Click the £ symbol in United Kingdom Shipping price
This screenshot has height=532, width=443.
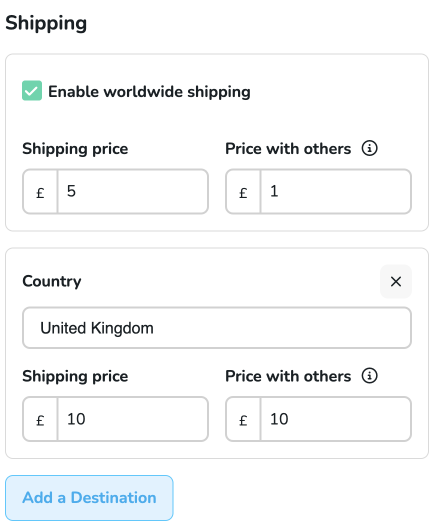point(40,419)
